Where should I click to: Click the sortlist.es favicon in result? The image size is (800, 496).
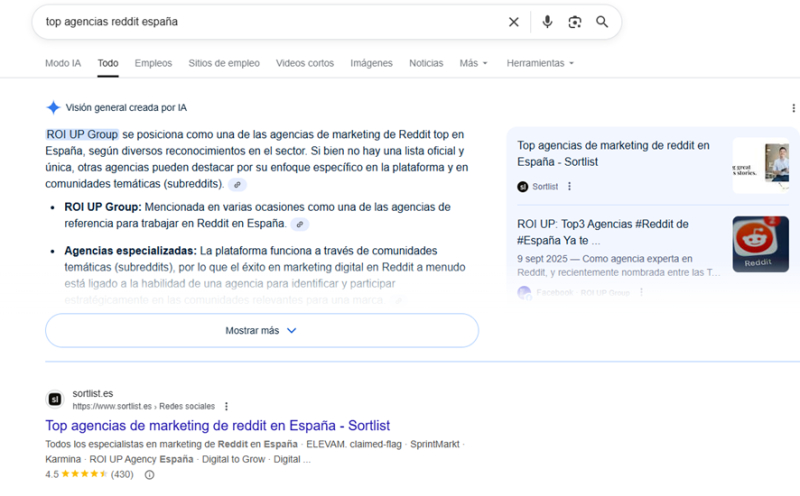(55, 400)
